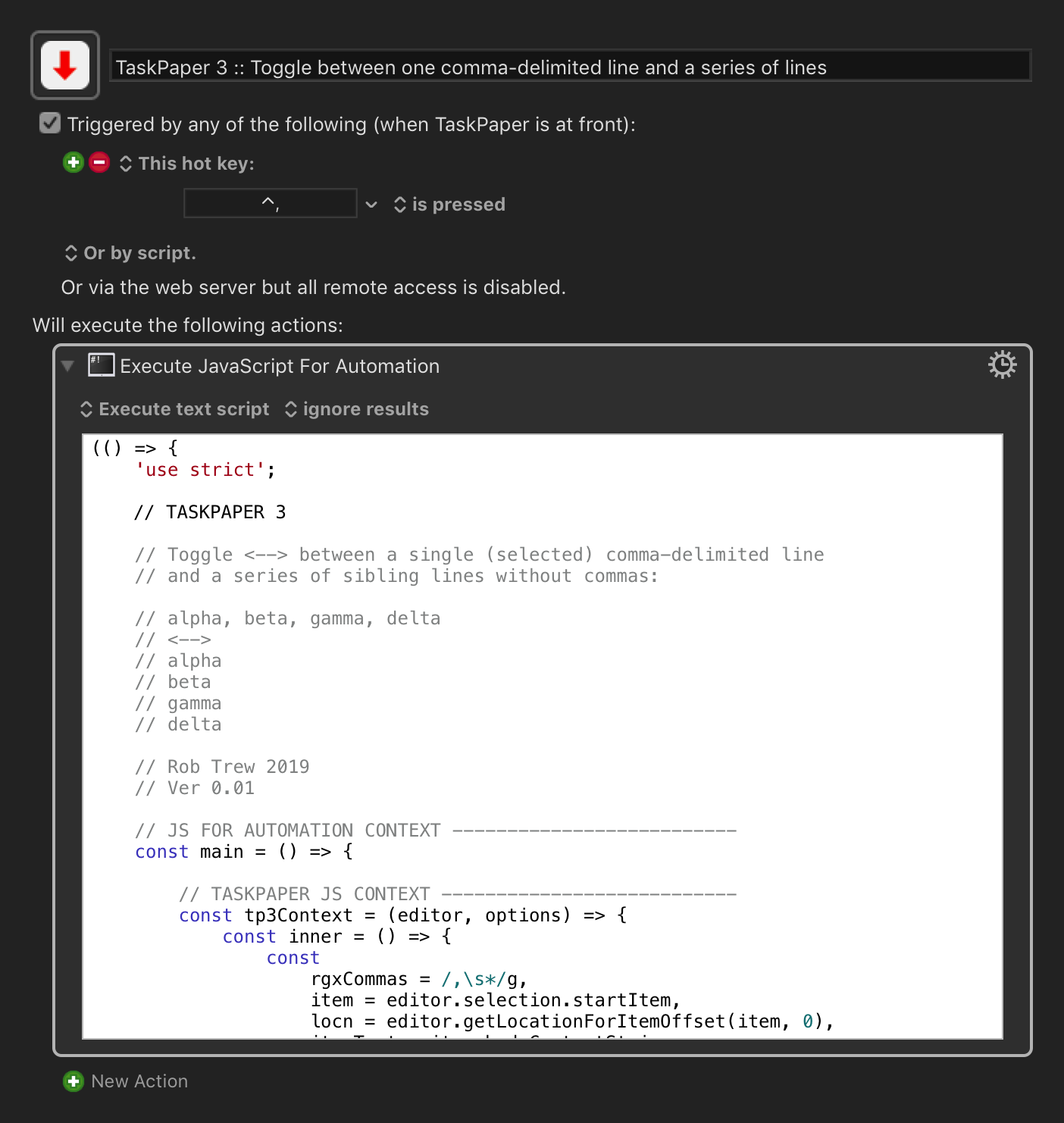The width and height of the screenshot is (1064, 1123).
Task: Click the 'New Action' label
Action: pyautogui.click(x=139, y=1081)
